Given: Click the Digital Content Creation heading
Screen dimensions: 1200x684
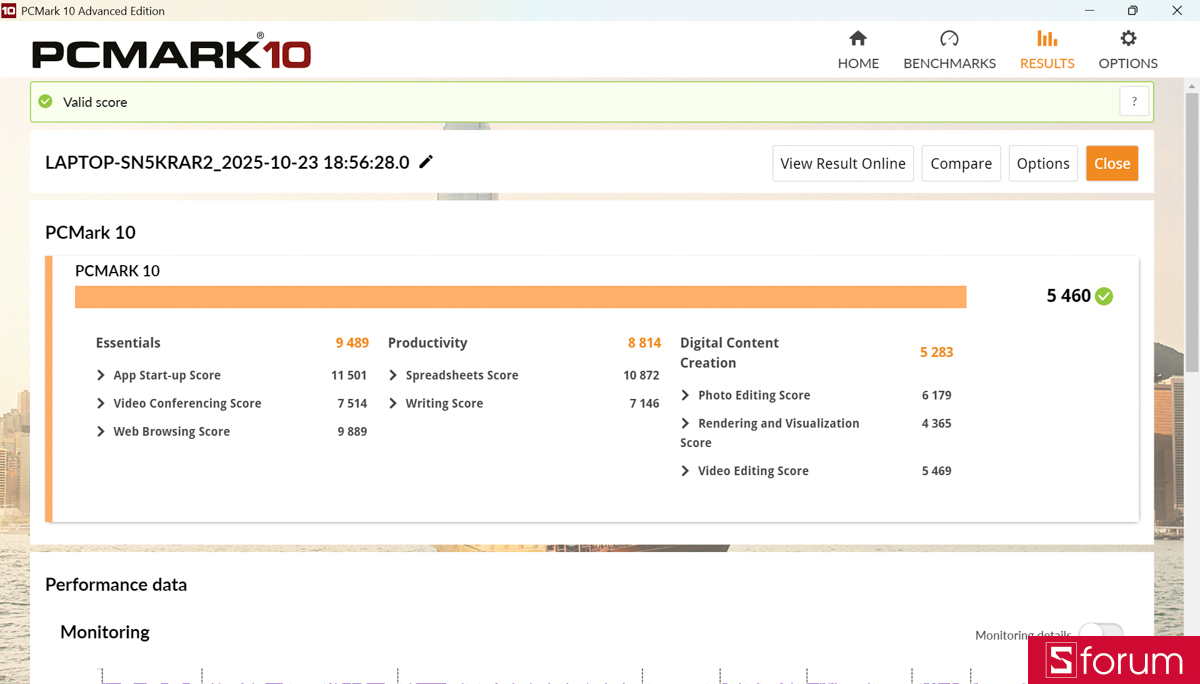Looking at the screenshot, I should coord(729,352).
